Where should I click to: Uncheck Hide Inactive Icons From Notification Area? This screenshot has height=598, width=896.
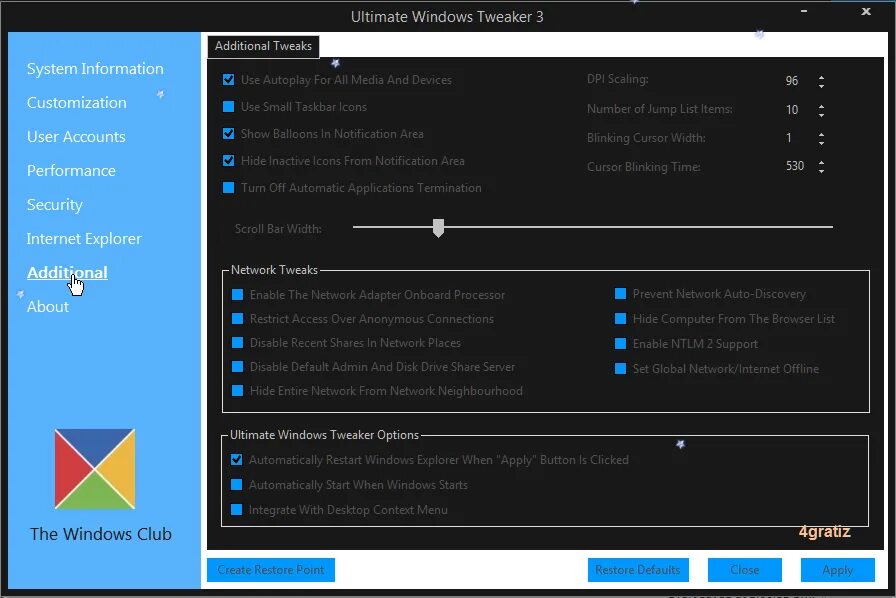pyautogui.click(x=229, y=160)
